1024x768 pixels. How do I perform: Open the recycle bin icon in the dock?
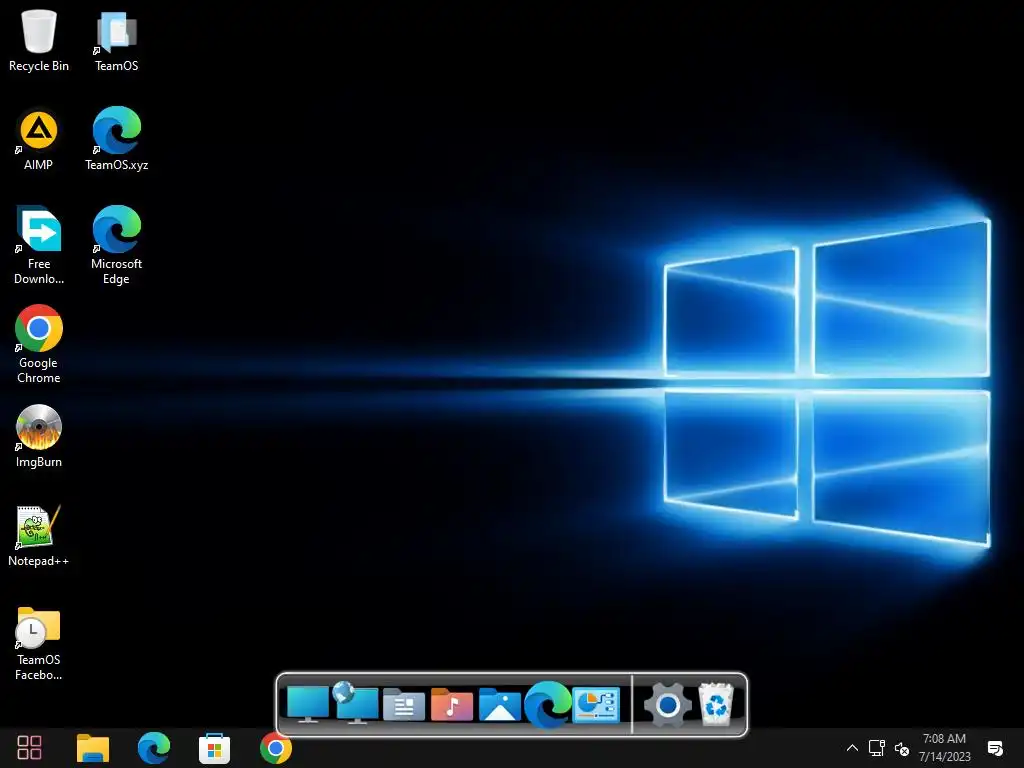click(x=716, y=704)
